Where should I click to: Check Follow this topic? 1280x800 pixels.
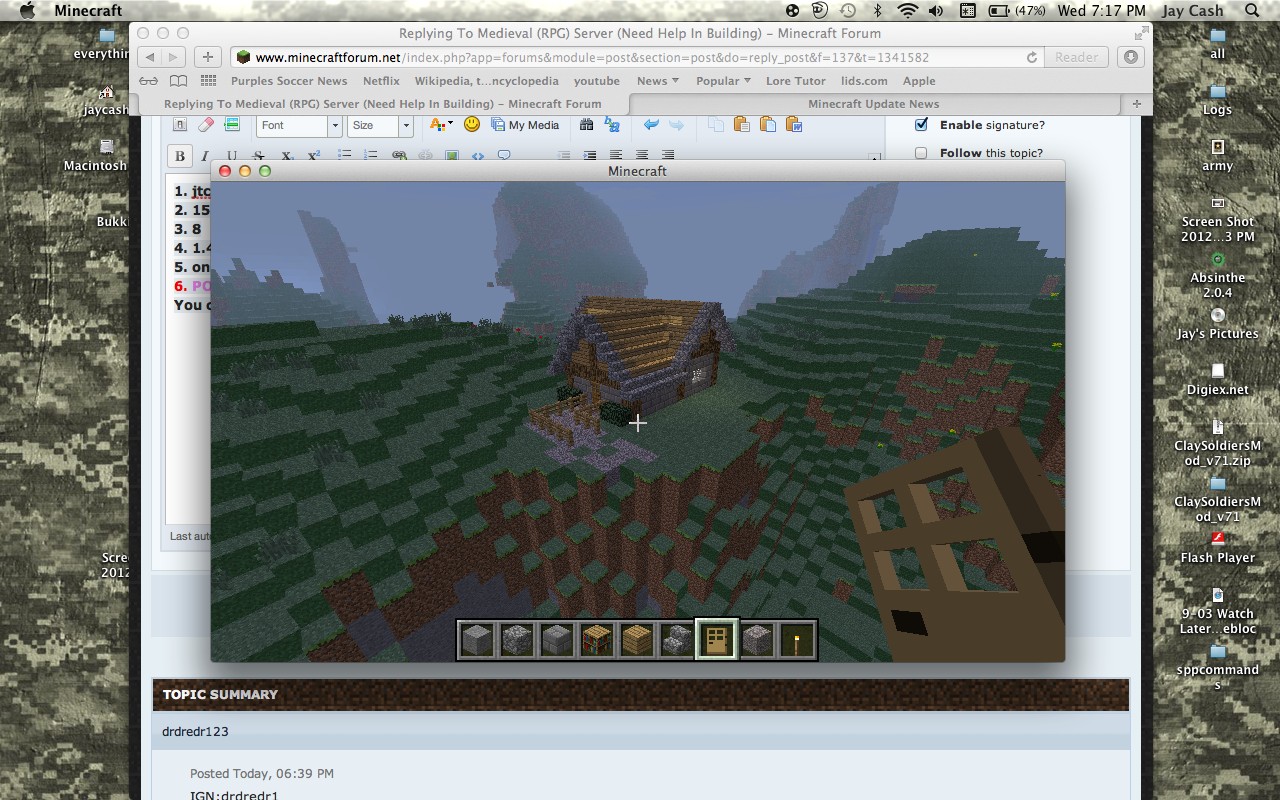tap(919, 150)
